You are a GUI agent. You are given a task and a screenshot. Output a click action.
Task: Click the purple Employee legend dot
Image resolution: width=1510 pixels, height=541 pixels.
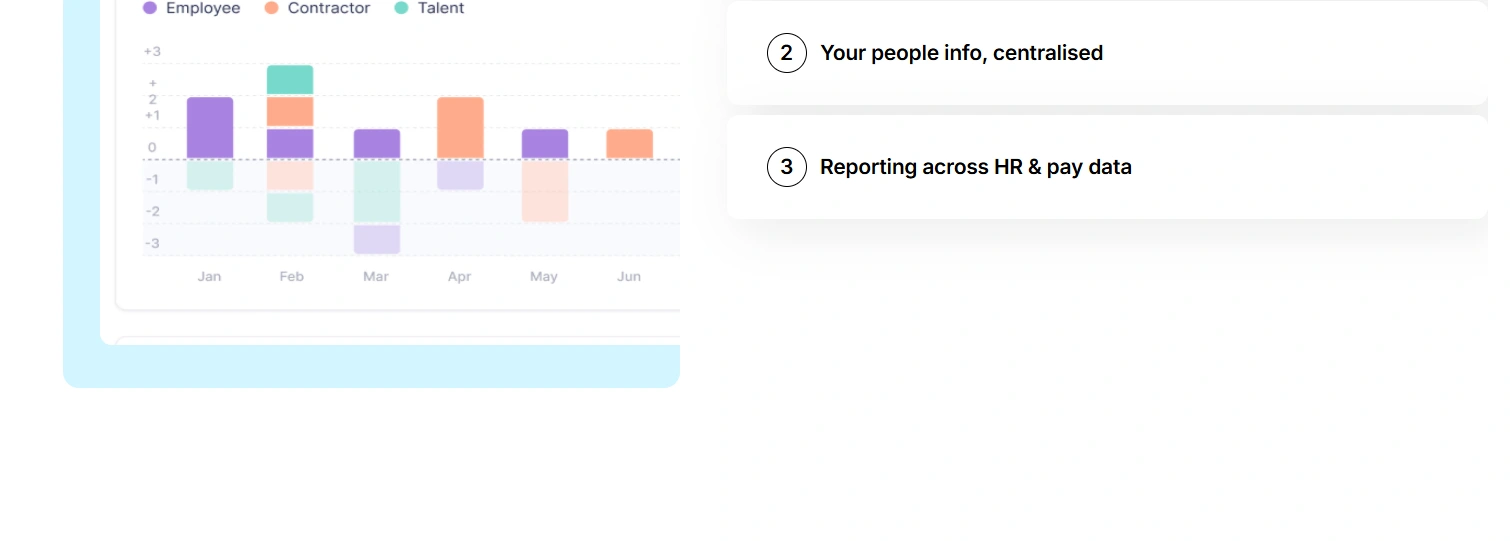pos(150,8)
